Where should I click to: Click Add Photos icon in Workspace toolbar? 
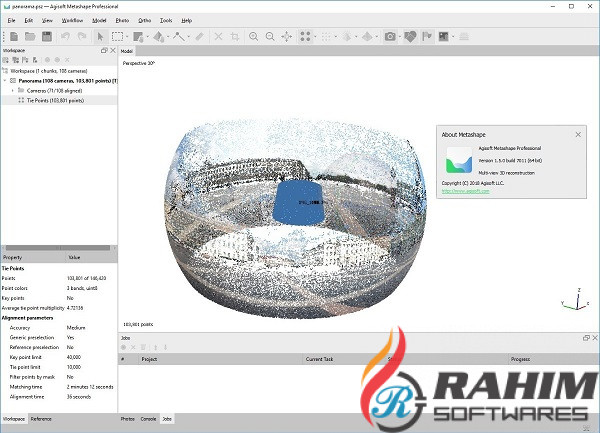click(16, 60)
